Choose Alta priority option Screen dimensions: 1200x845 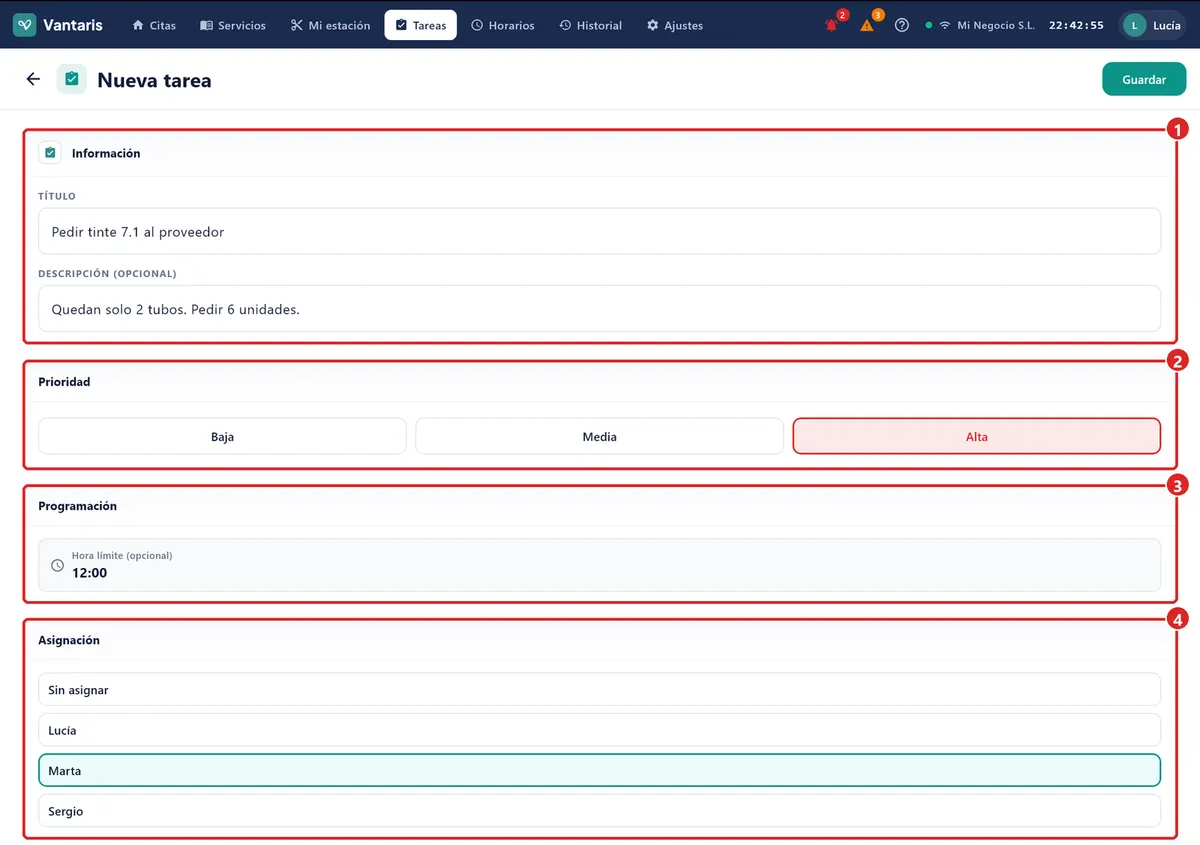pos(976,436)
